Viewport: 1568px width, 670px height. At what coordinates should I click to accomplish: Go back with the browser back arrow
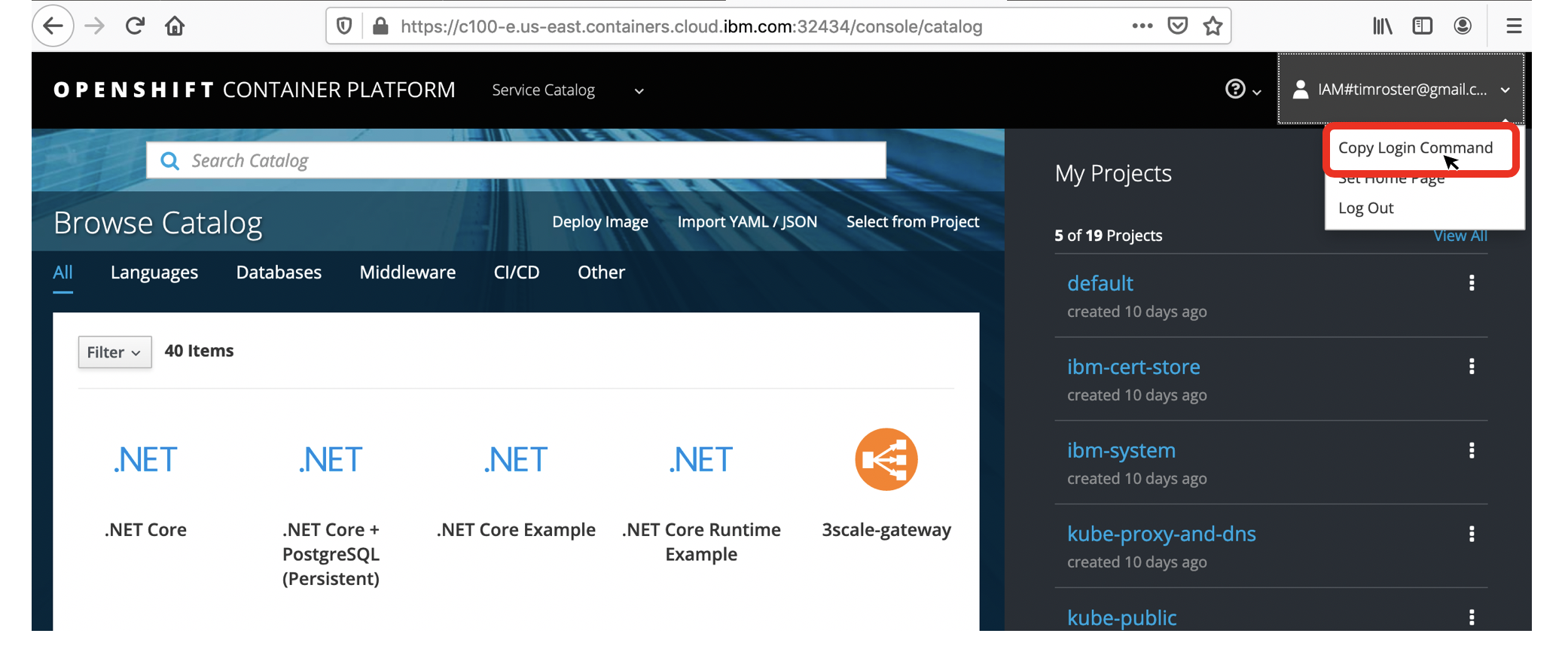[53, 26]
